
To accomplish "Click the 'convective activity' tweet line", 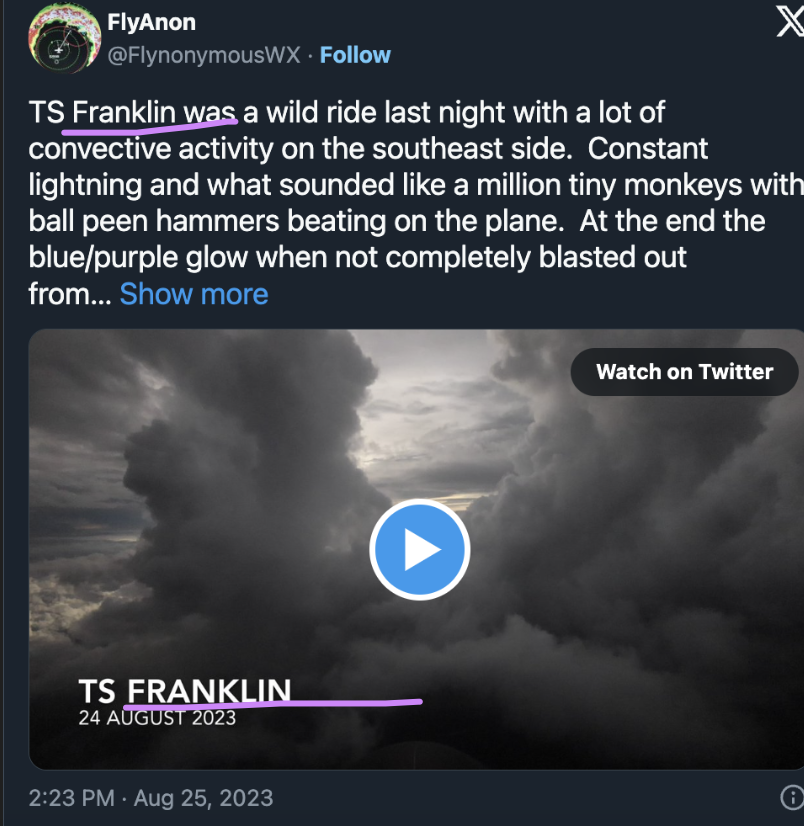I will (x=368, y=149).
